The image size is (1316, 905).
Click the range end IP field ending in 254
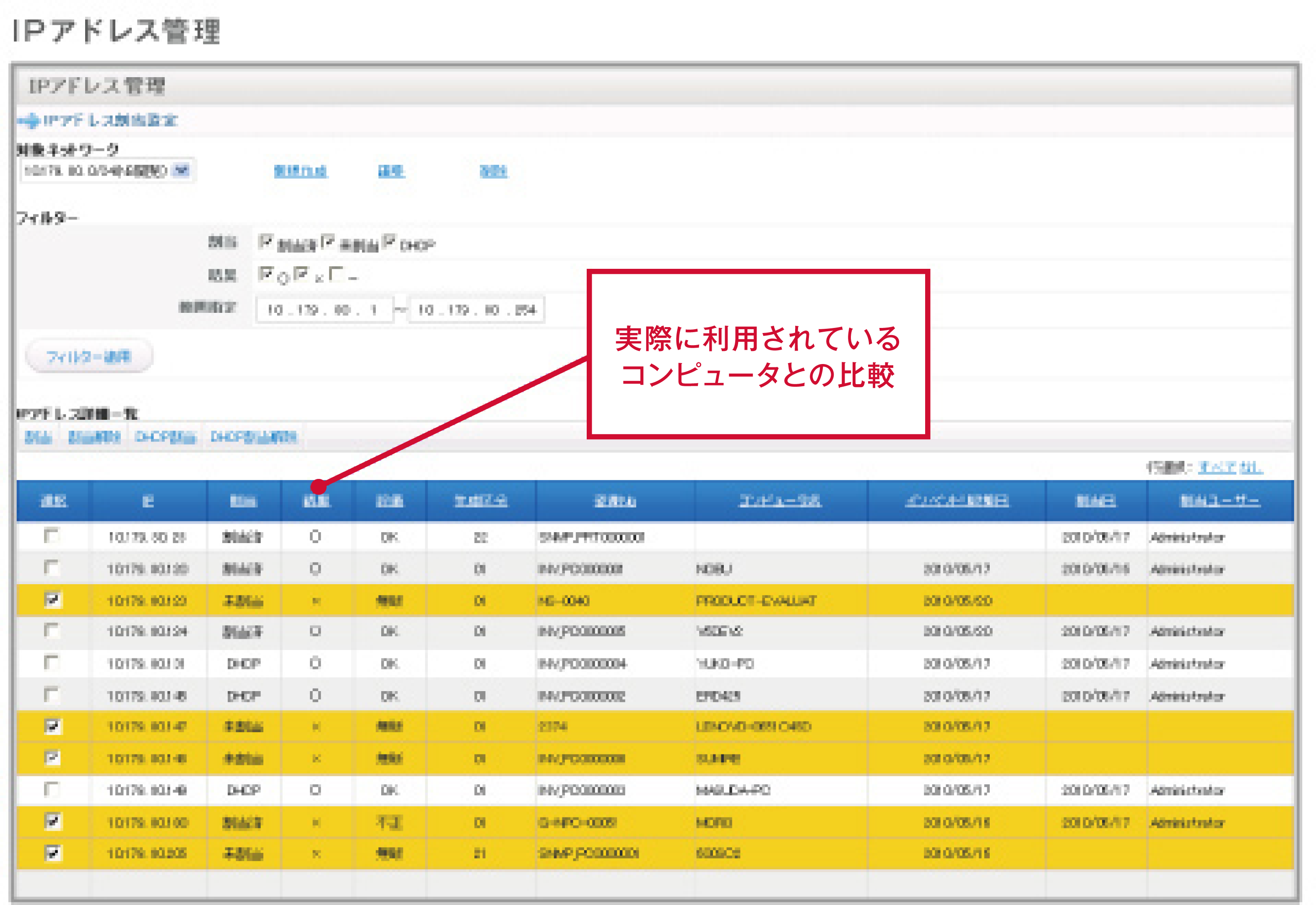point(476,309)
